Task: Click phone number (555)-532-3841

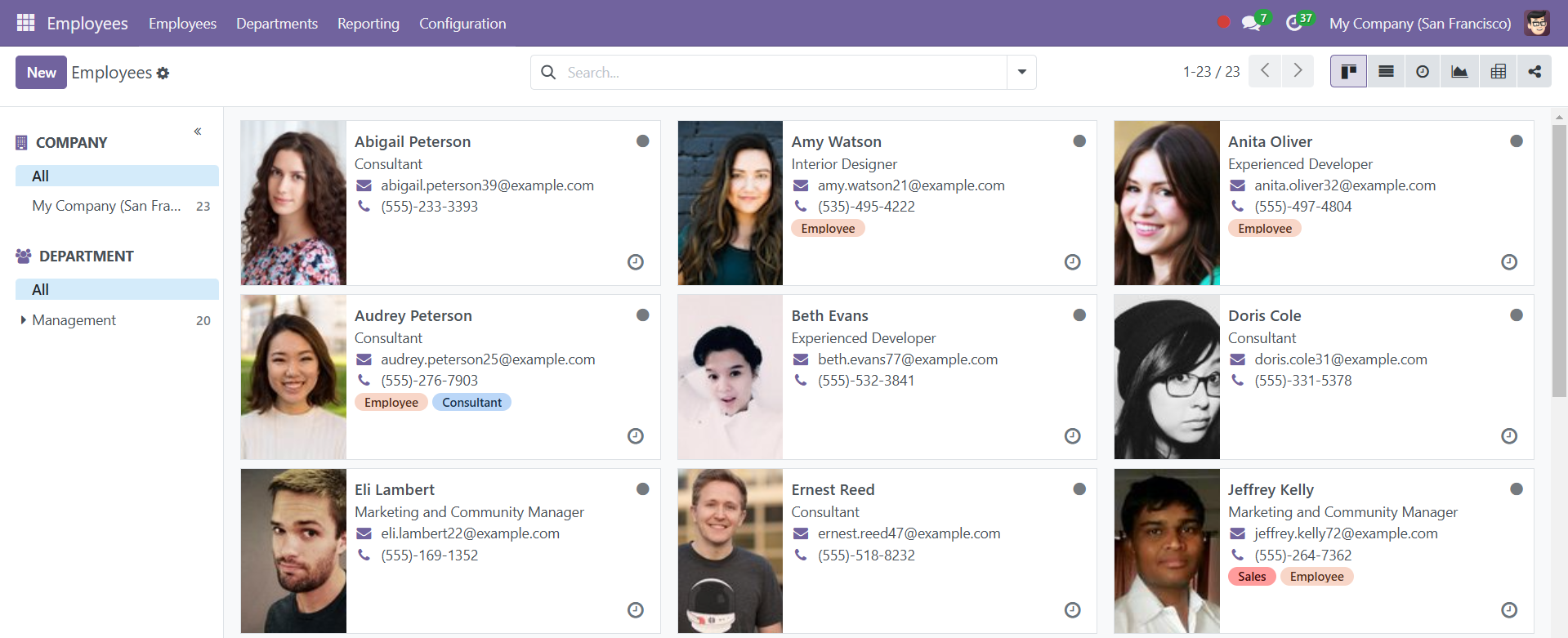Action: coord(866,381)
